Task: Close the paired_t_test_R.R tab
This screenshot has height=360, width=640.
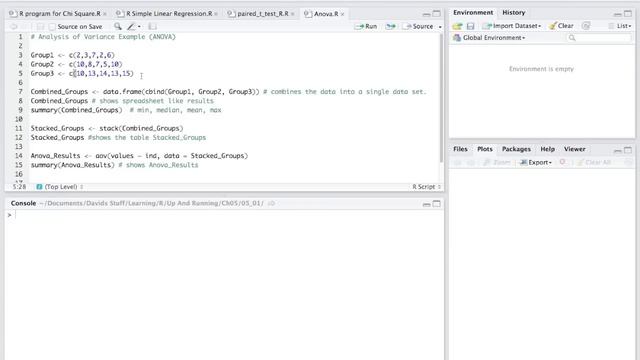Action: (293, 14)
